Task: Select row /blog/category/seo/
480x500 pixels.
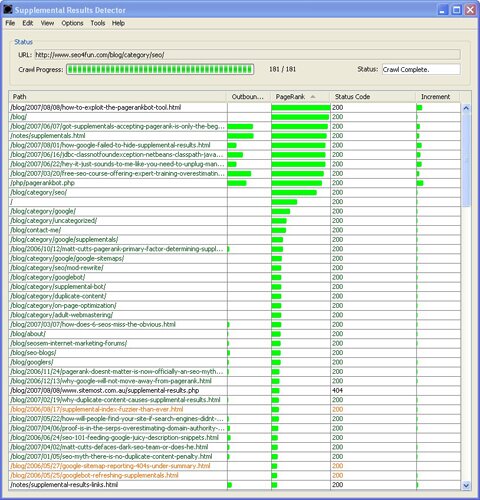Action: pos(235,192)
